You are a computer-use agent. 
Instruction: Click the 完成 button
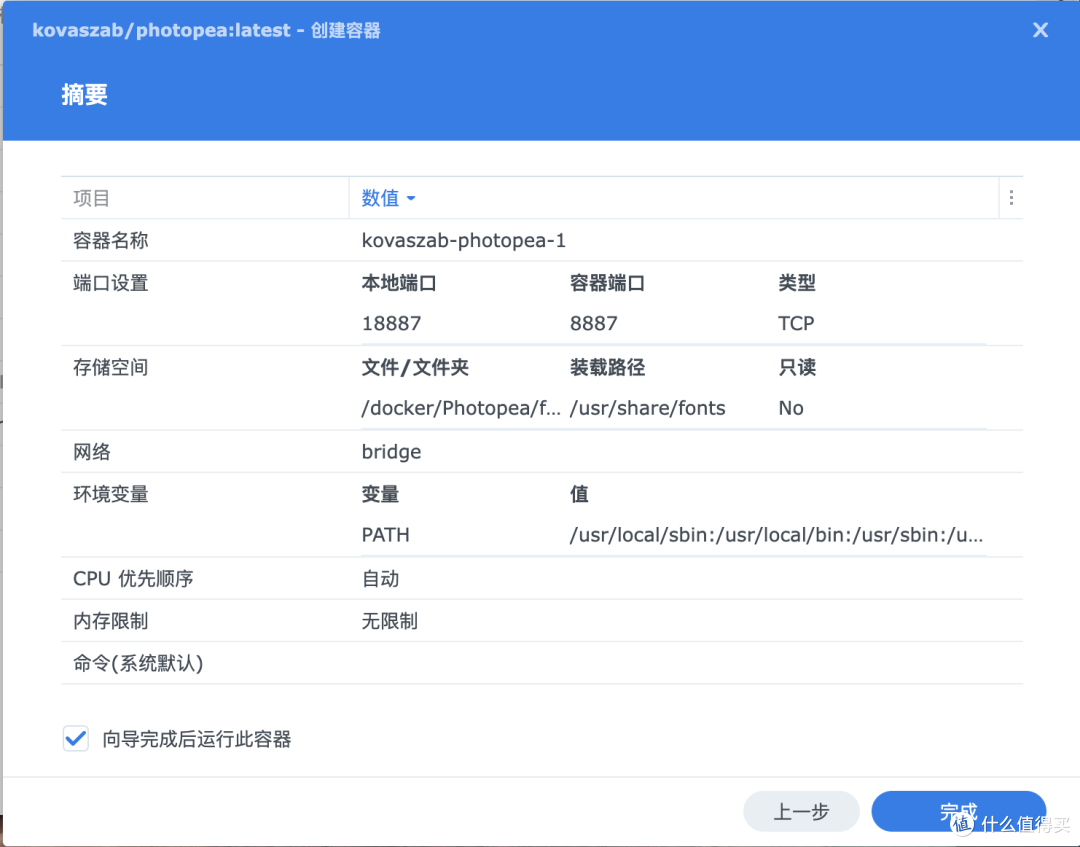(x=958, y=811)
